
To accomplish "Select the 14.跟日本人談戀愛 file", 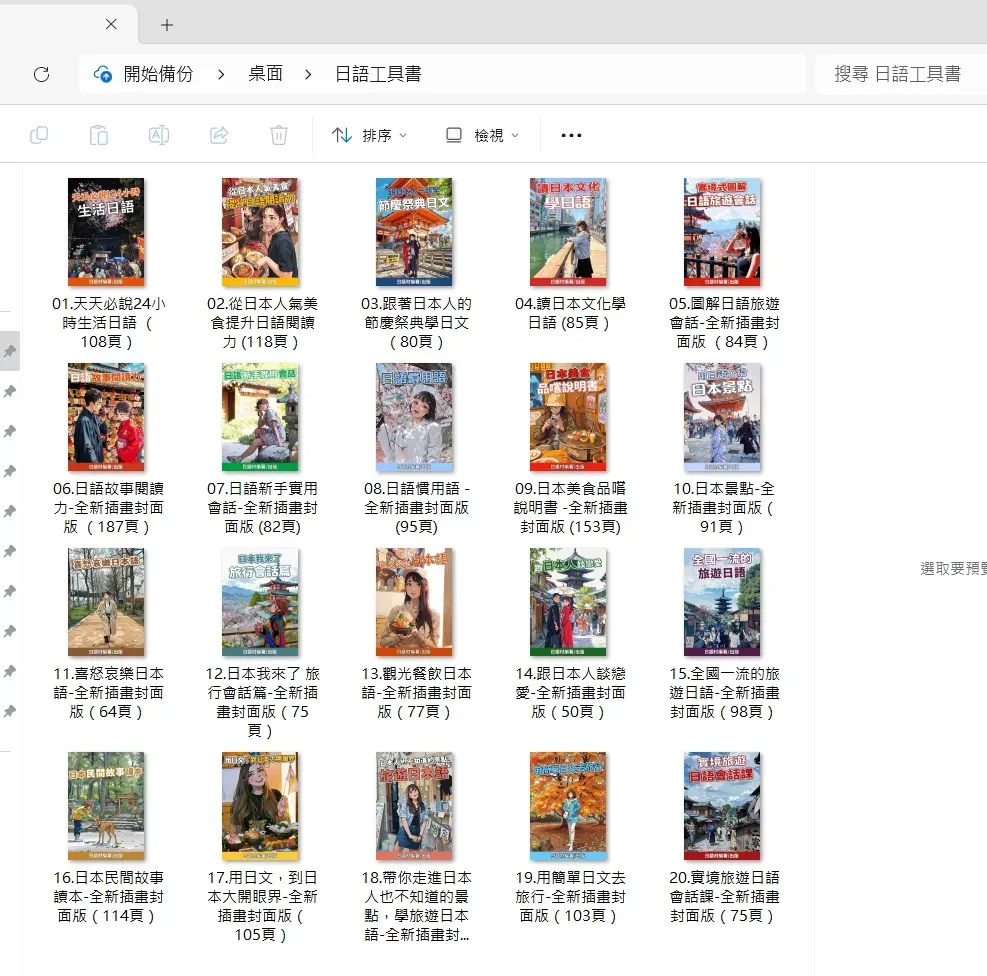I will point(568,602).
